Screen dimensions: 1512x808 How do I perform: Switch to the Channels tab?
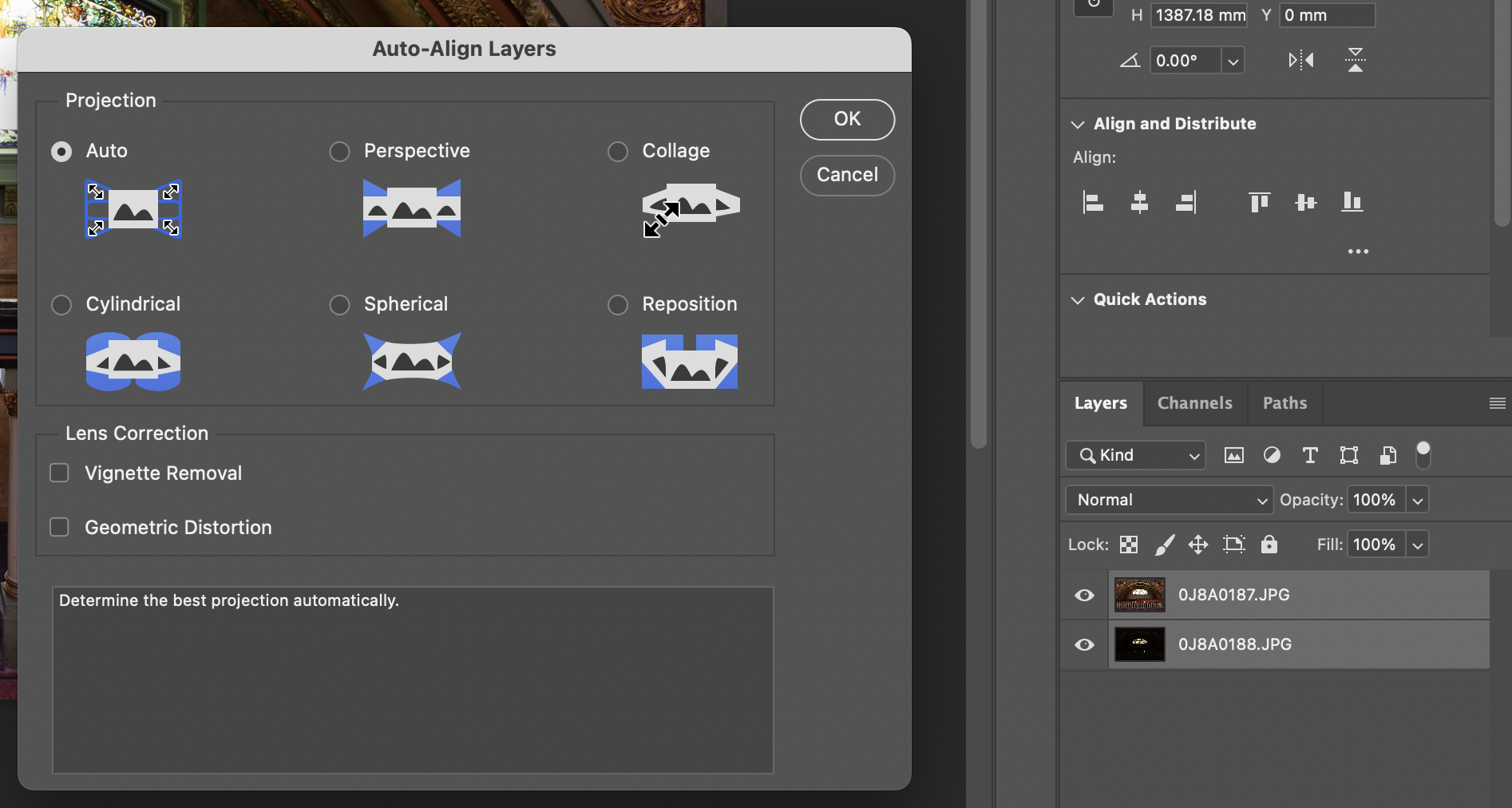1194,403
